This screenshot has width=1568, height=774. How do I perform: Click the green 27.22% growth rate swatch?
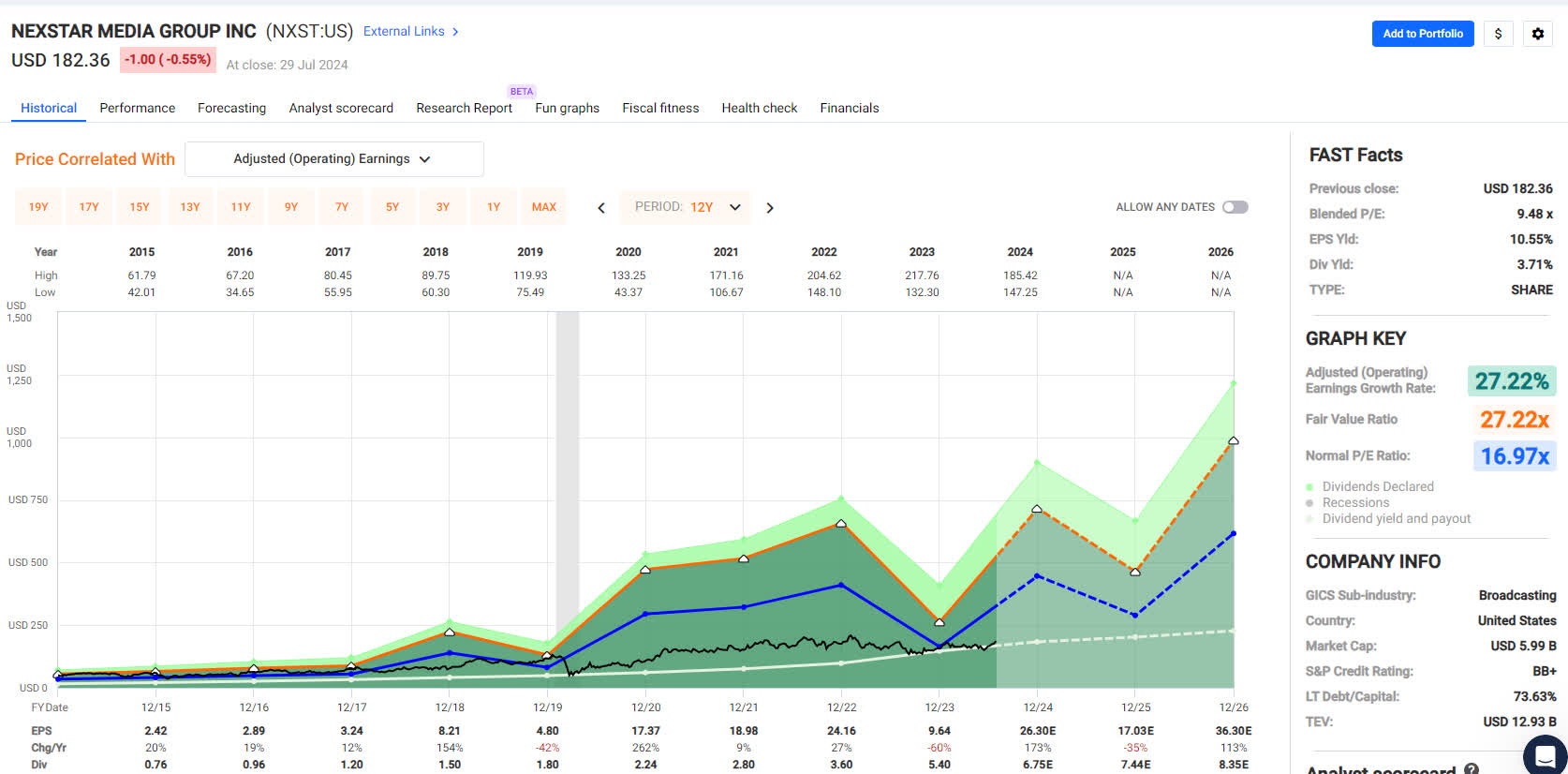tap(1512, 381)
